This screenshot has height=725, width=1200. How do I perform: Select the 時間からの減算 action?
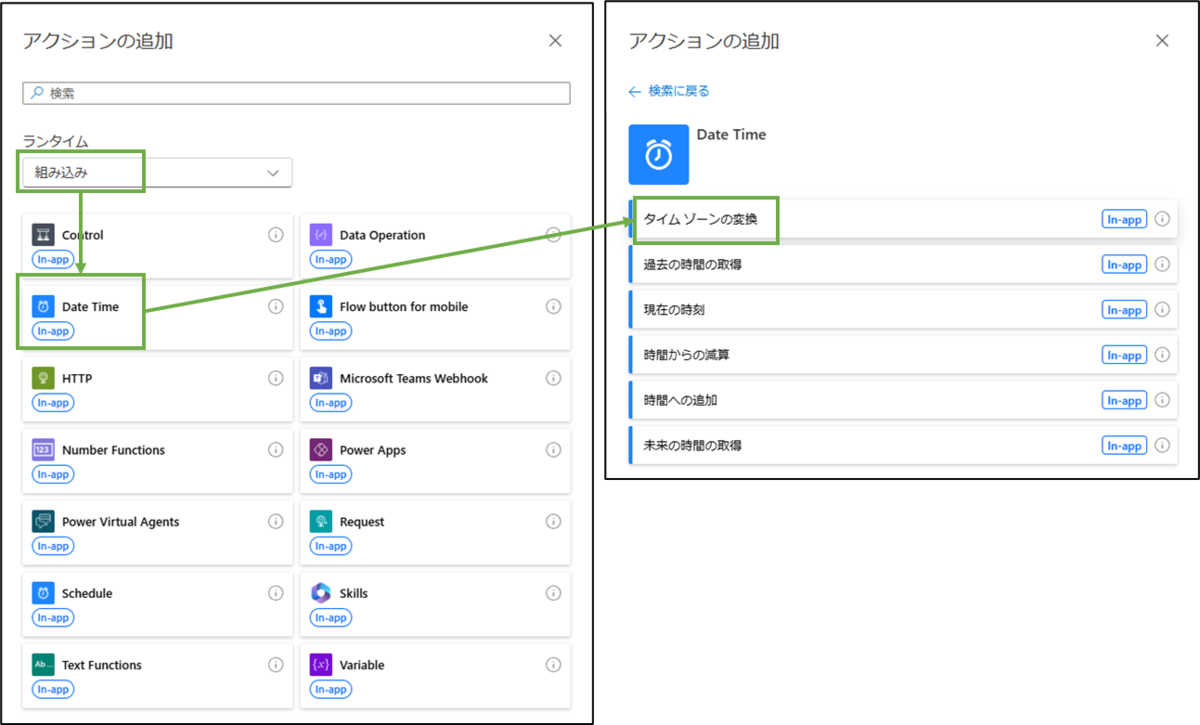tap(903, 355)
